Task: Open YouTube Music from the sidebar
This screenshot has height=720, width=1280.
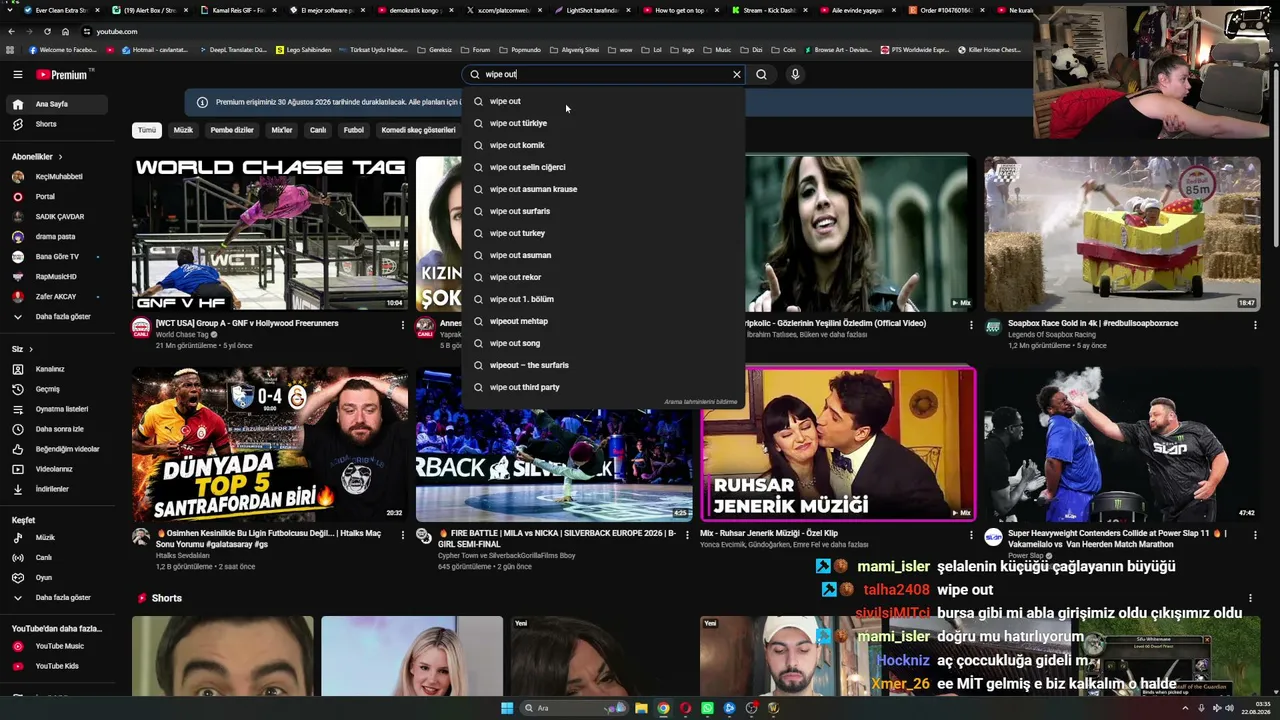Action: coord(56,646)
